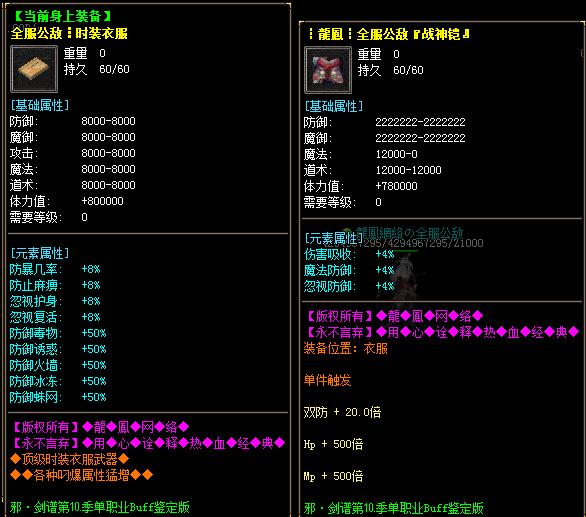The image size is (586, 517).
Task: Click the 防暴几率 +8% attribute row
Action: 55,269
